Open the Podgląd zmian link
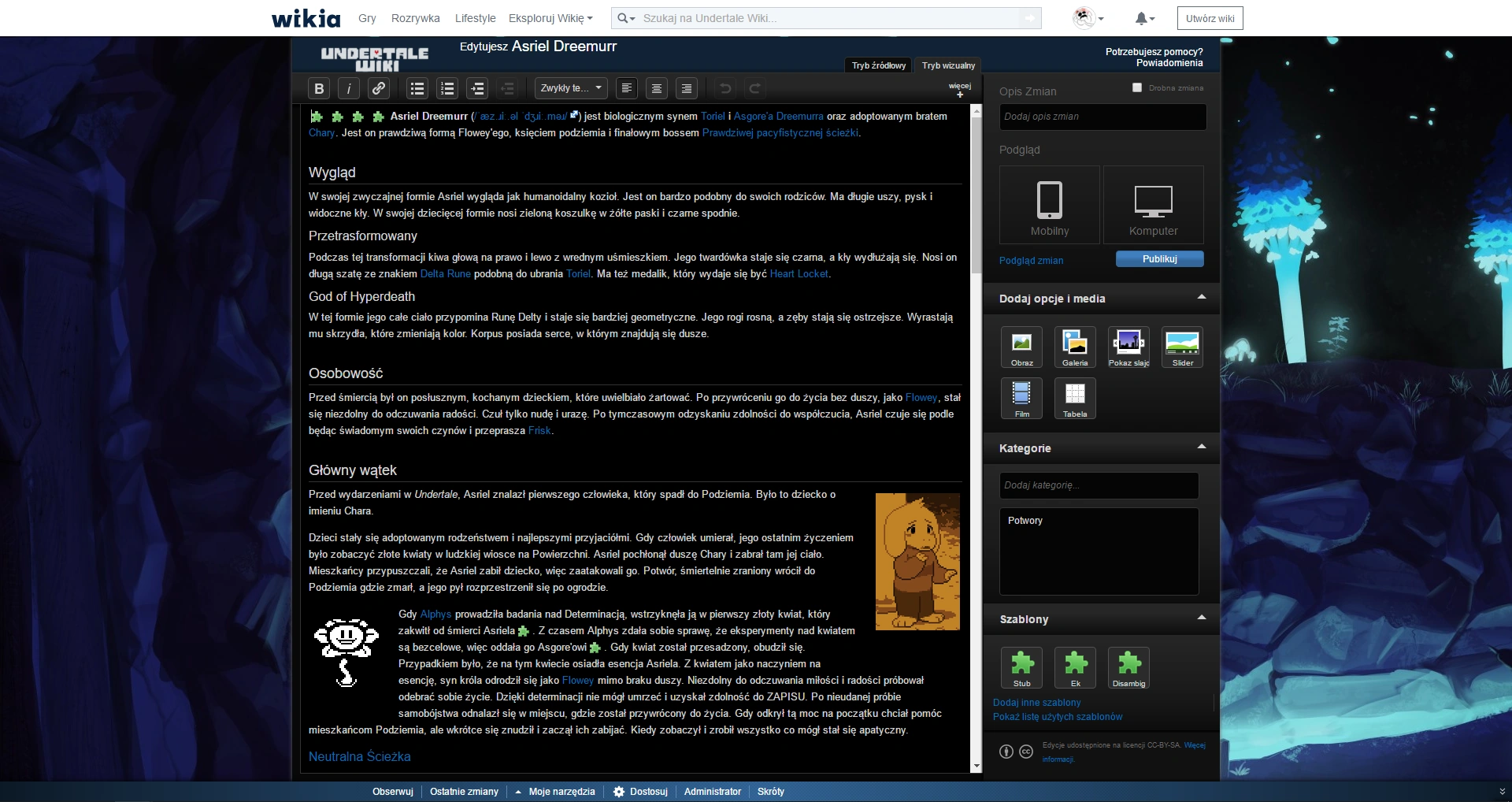 [x=1032, y=261]
